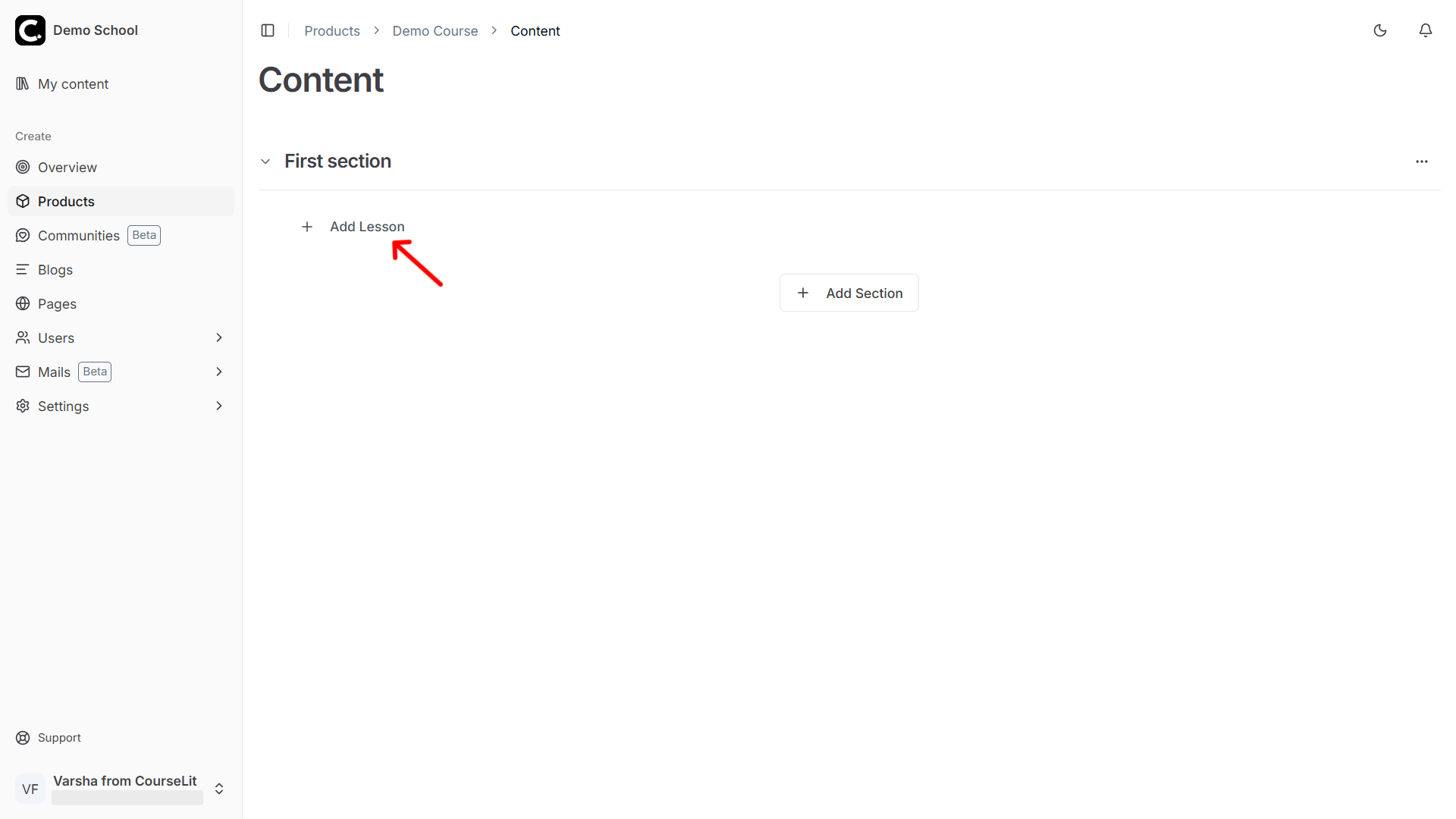The width and height of the screenshot is (1456, 819).
Task: Expand the Users submenu chevron
Action: coord(219,338)
